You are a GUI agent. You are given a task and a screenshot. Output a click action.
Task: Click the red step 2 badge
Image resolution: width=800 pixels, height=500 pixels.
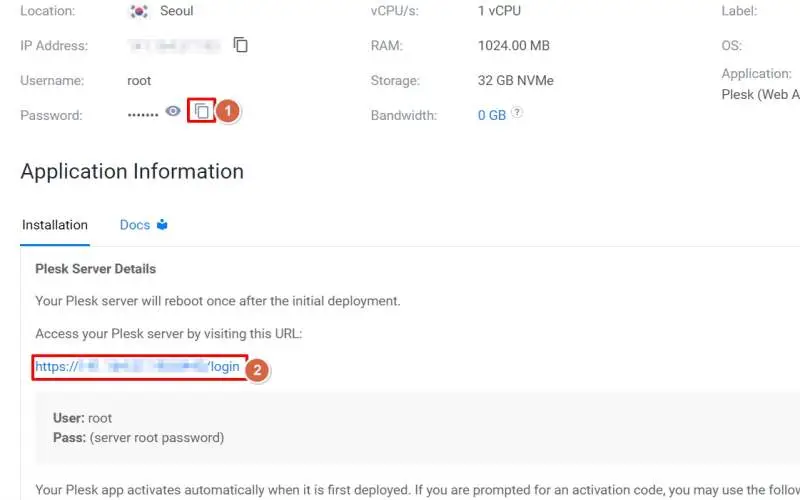point(257,369)
